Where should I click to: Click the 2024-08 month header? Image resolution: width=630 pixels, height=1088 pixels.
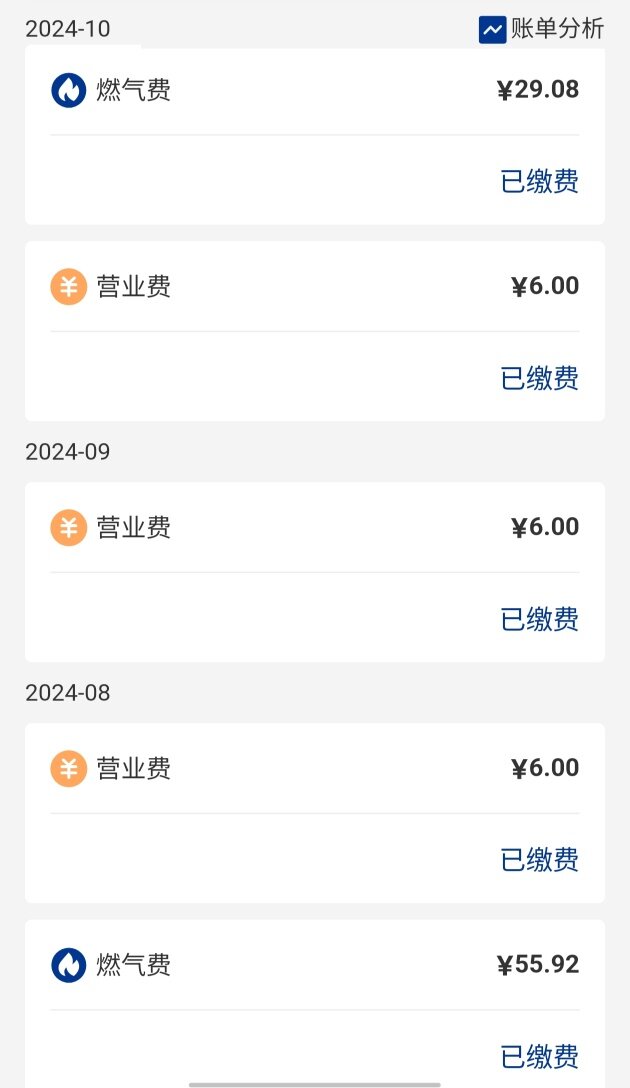coord(68,693)
